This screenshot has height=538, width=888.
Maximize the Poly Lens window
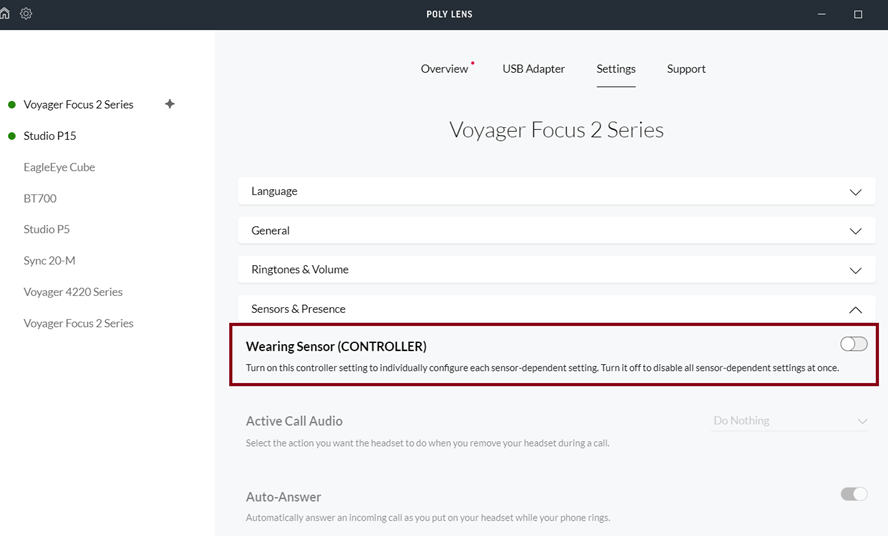point(858,14)
